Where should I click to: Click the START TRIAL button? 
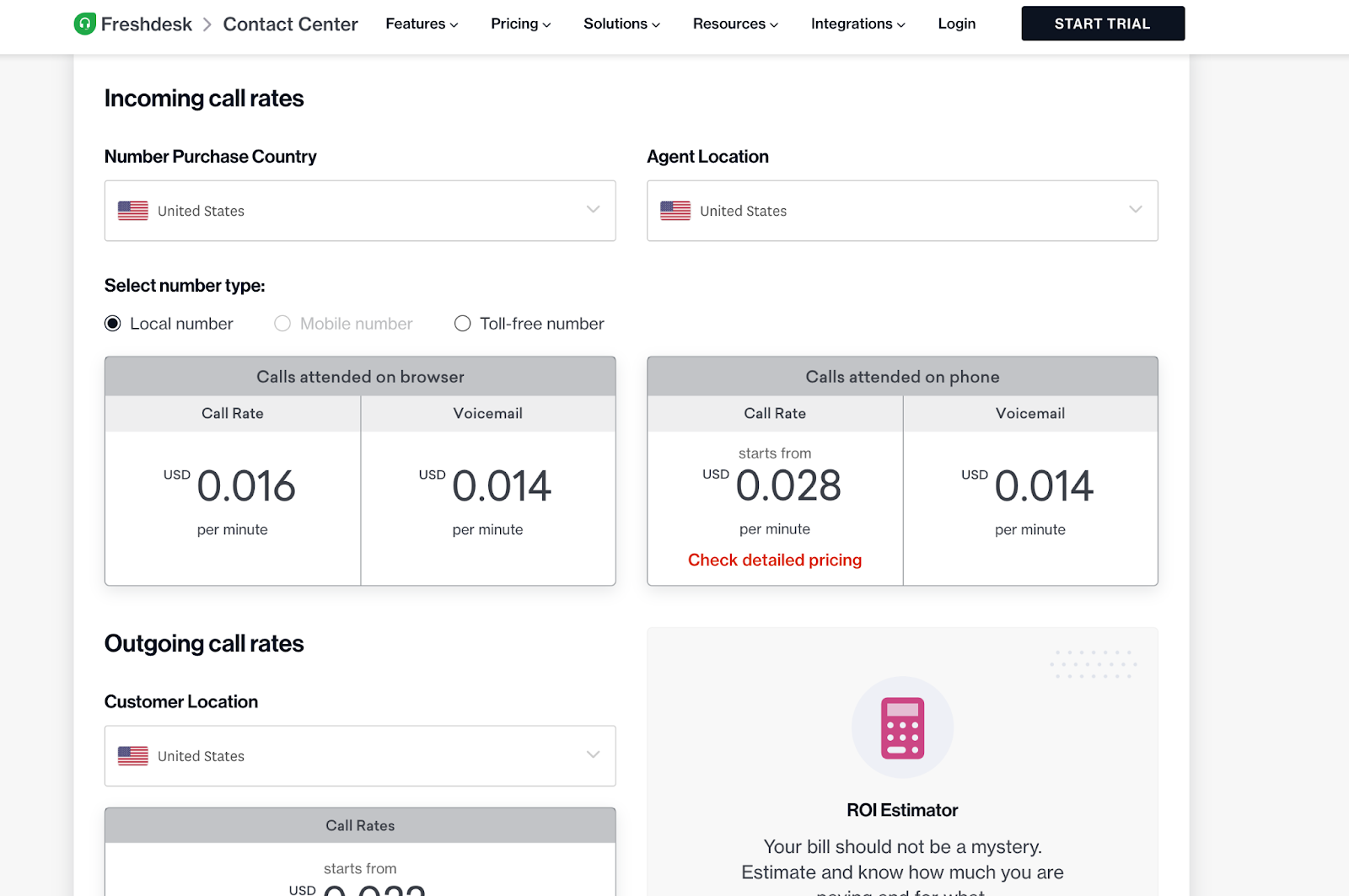click(1103, 24)
